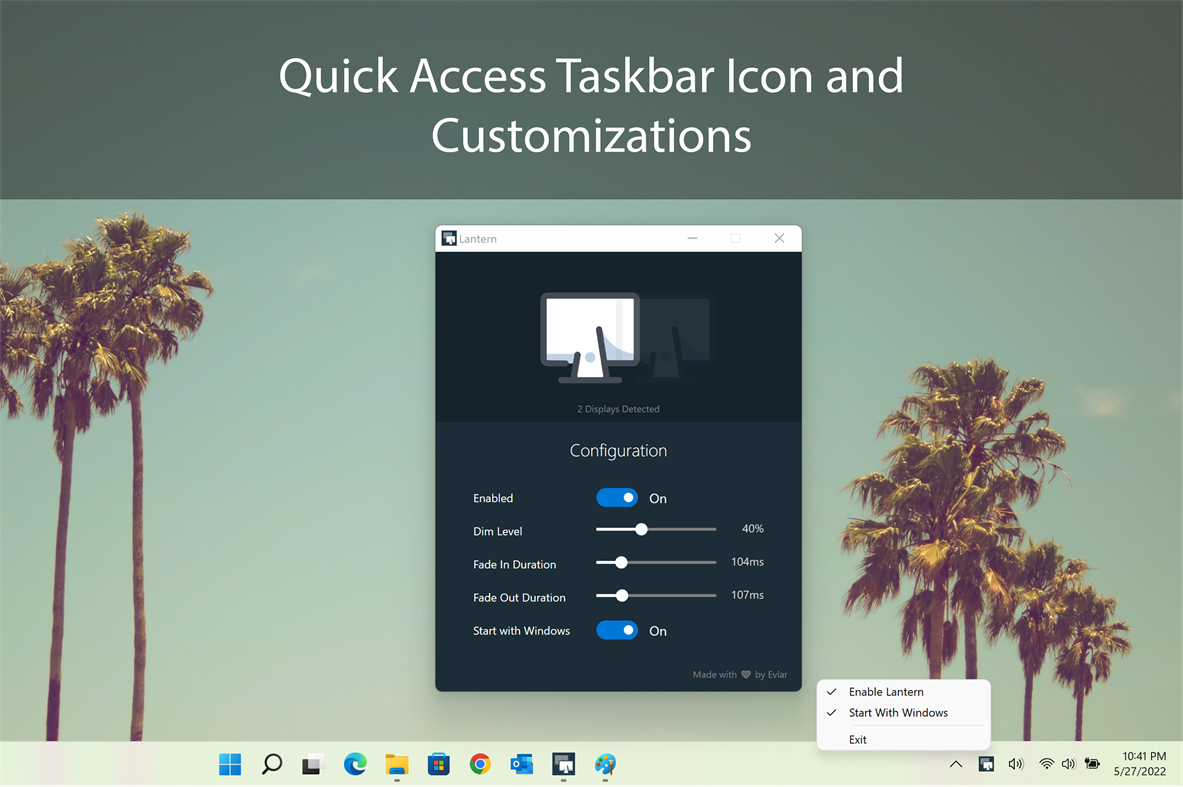This screenshot has height=787, width=1183.
Task: Open Outlook from the taskbar
Action: [x=521, y=764]
